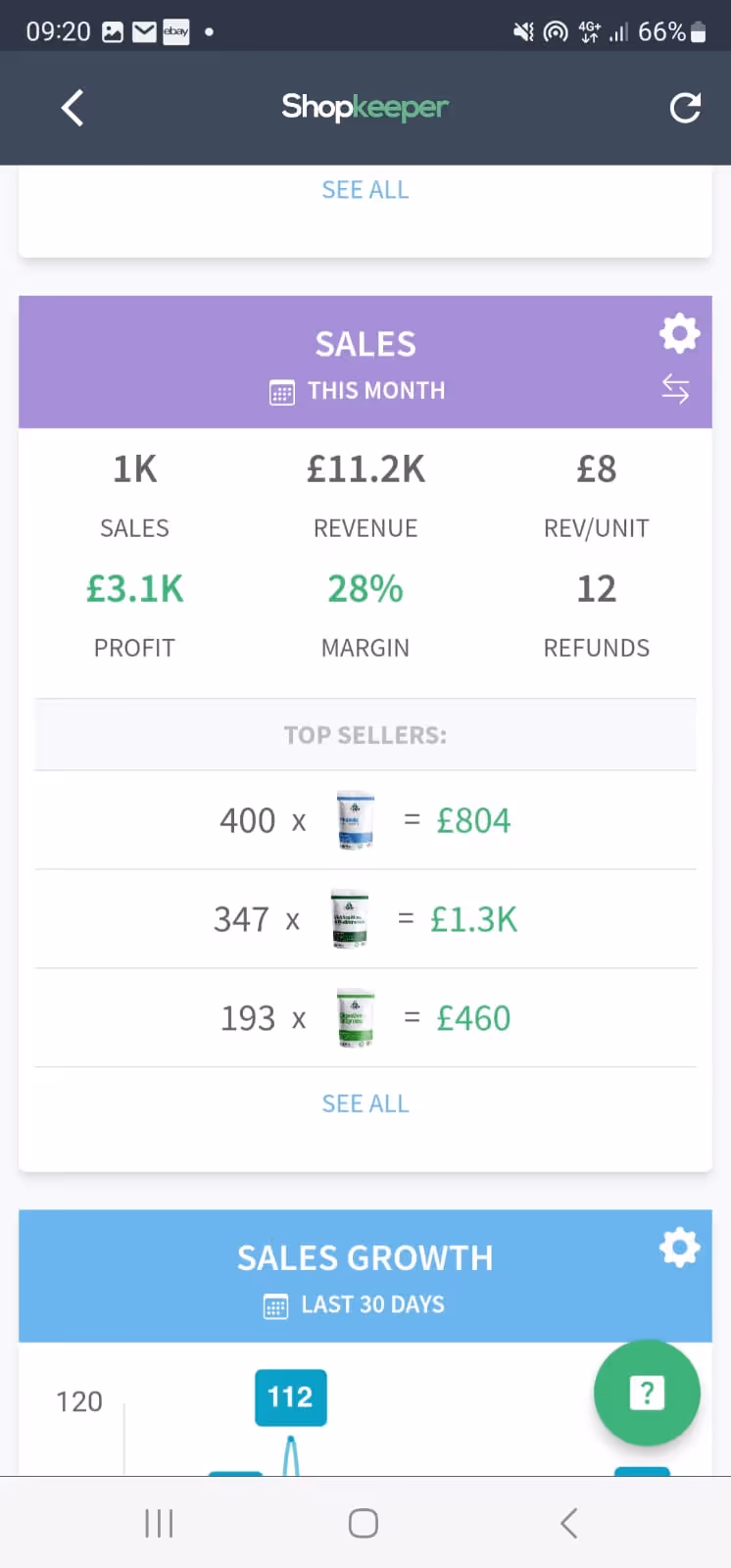Select the 193 units product thumbnail

point(355,1018)
